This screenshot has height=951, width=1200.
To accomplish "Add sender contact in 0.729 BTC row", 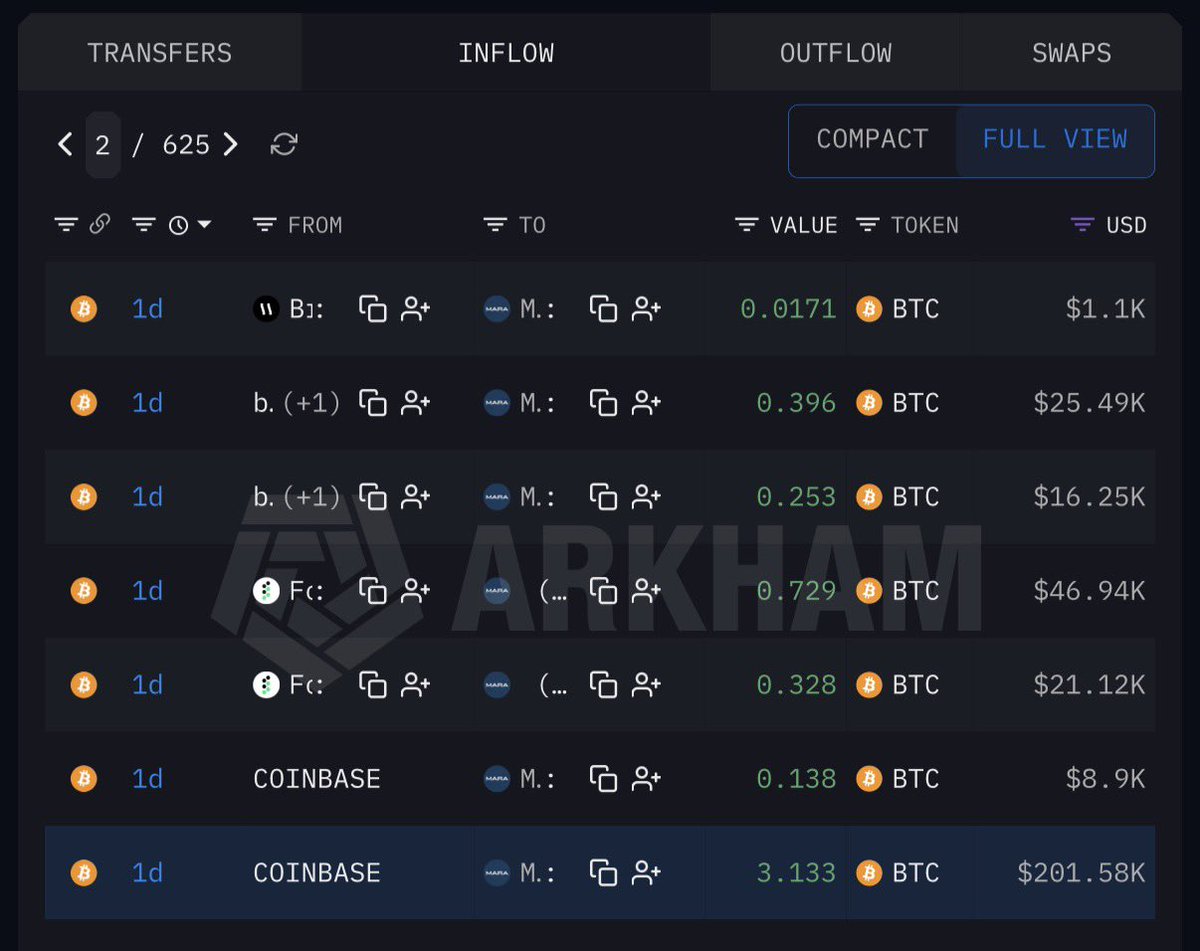I will coord(415,591).
